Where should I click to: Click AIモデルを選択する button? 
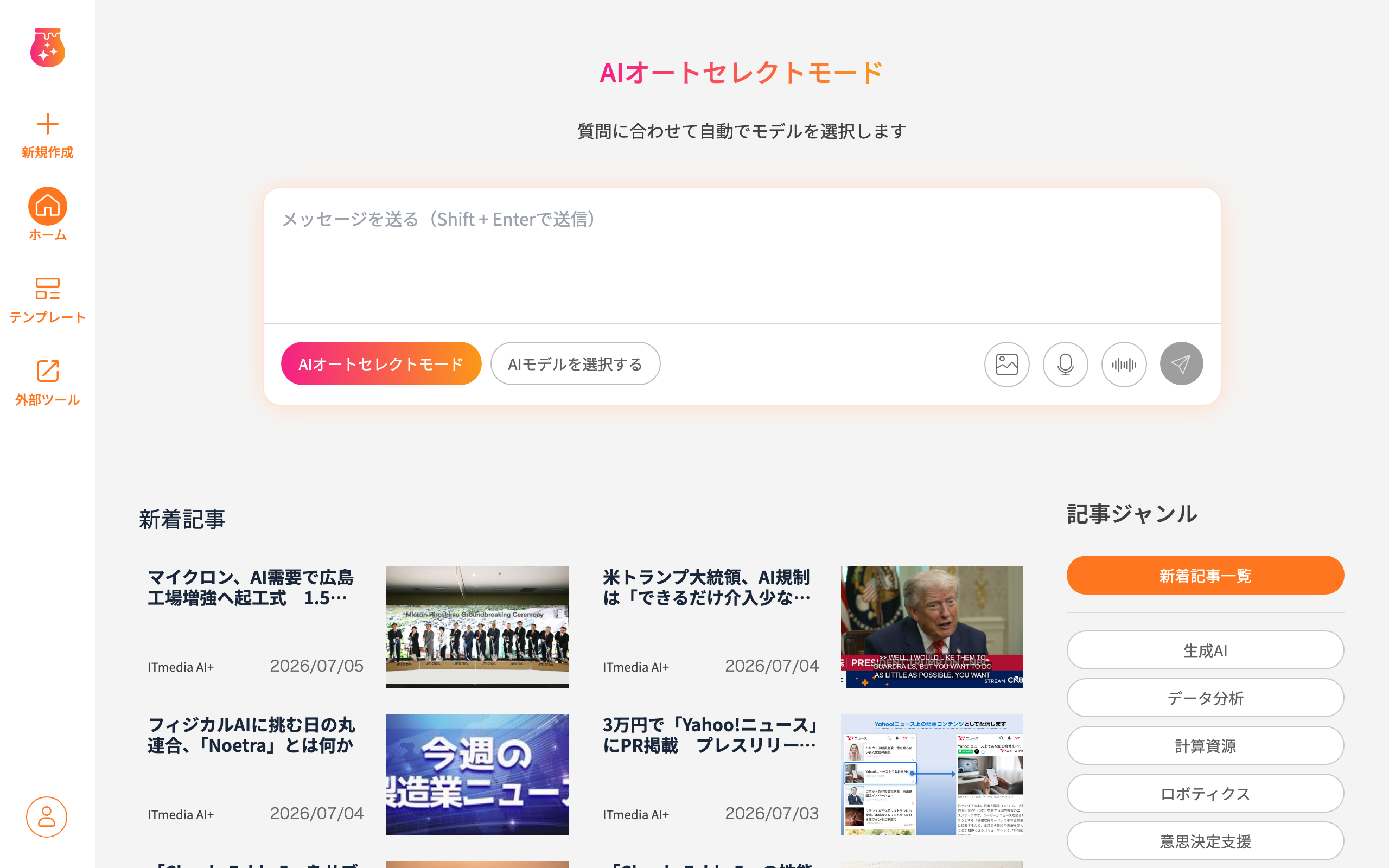575,363
